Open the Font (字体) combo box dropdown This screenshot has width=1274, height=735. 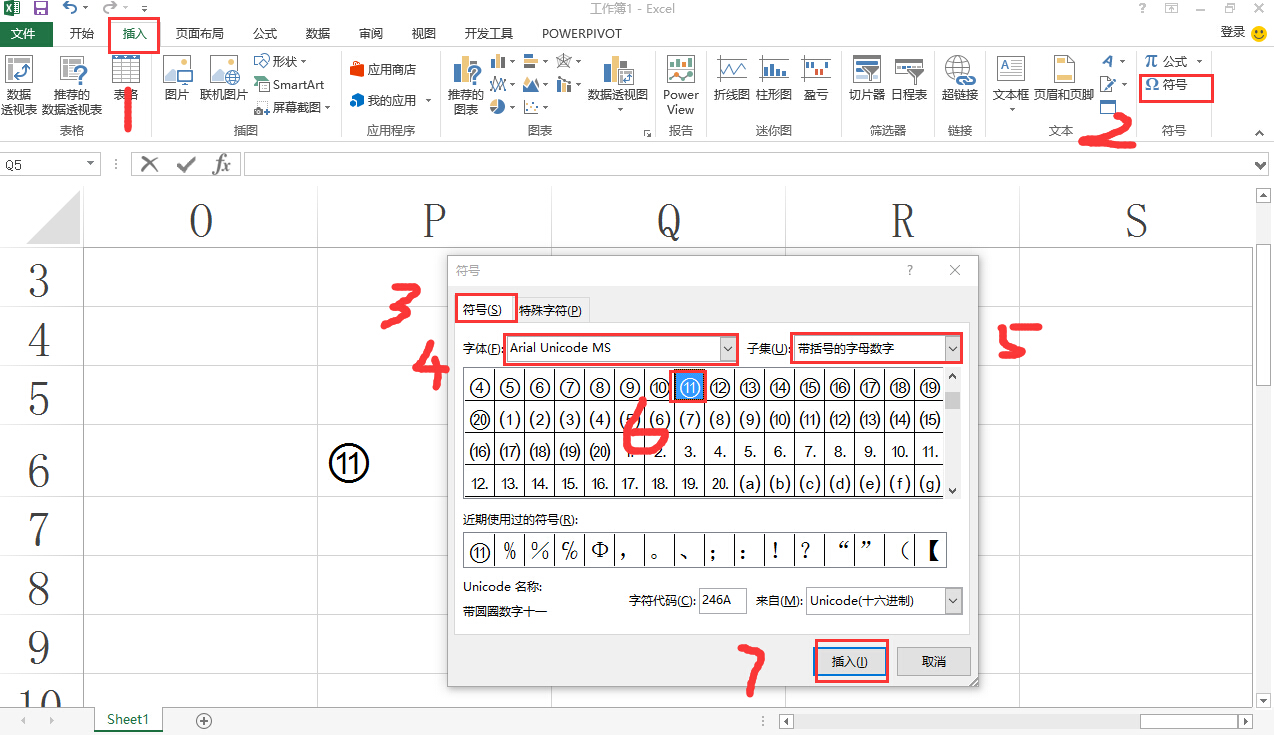coord(727,348)
